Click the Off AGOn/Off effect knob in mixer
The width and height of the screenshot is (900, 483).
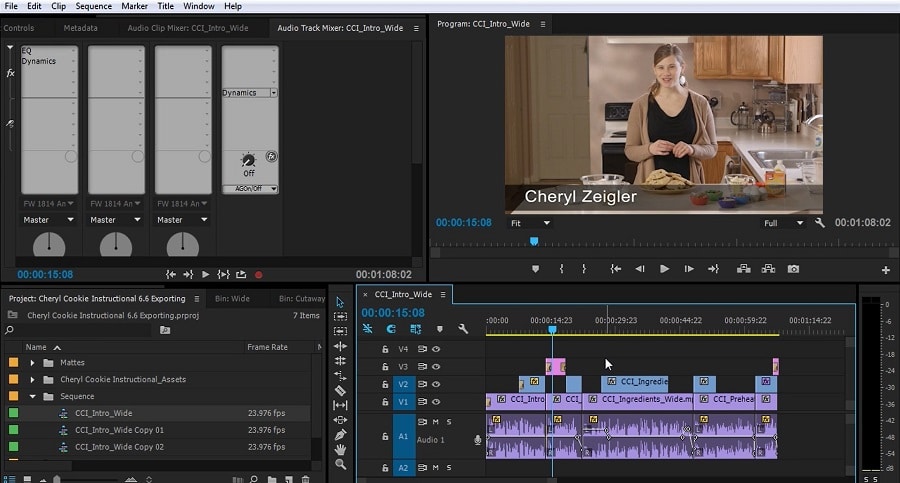tap(249, 161)
